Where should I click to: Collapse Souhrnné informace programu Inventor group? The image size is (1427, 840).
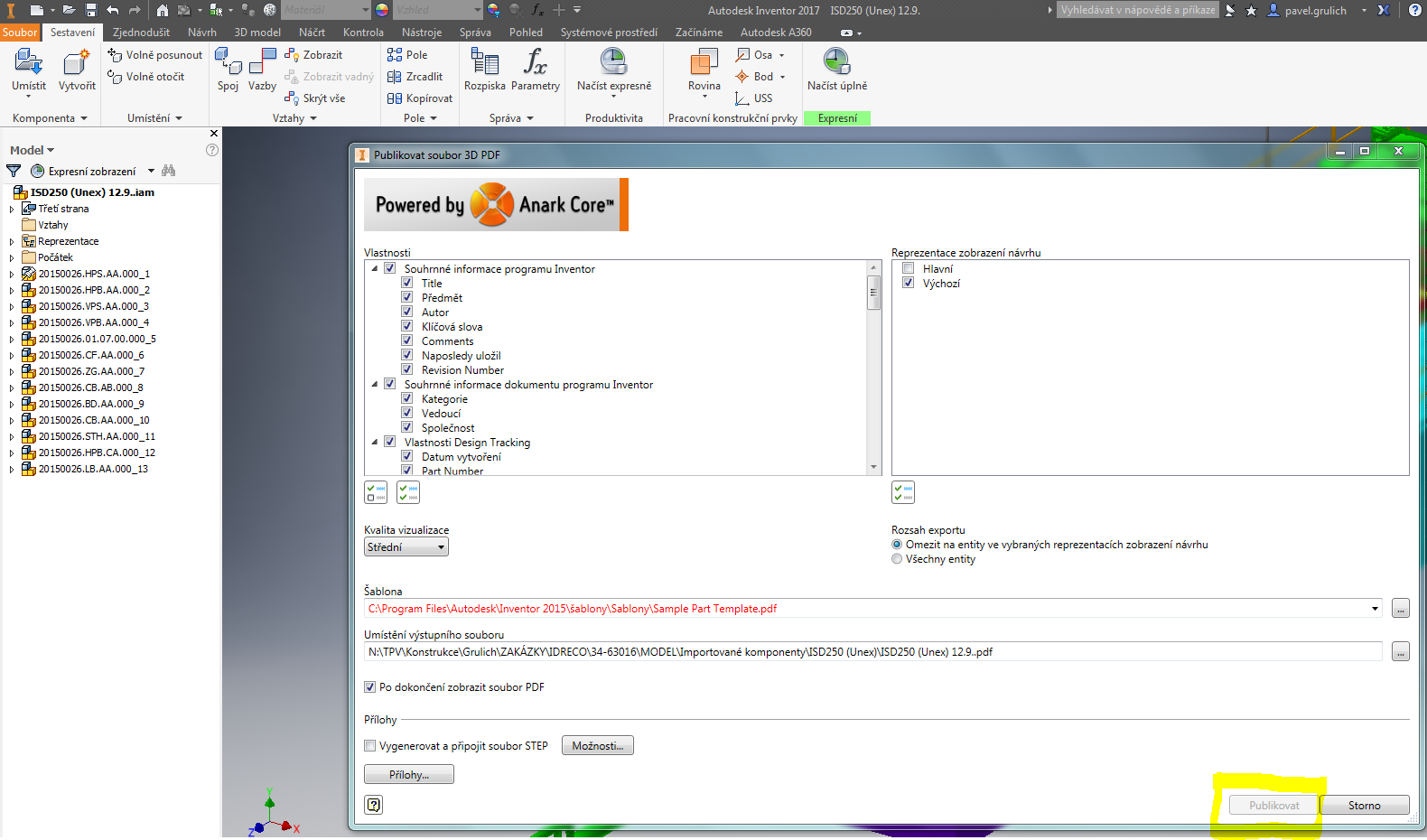tap(375, 268)
